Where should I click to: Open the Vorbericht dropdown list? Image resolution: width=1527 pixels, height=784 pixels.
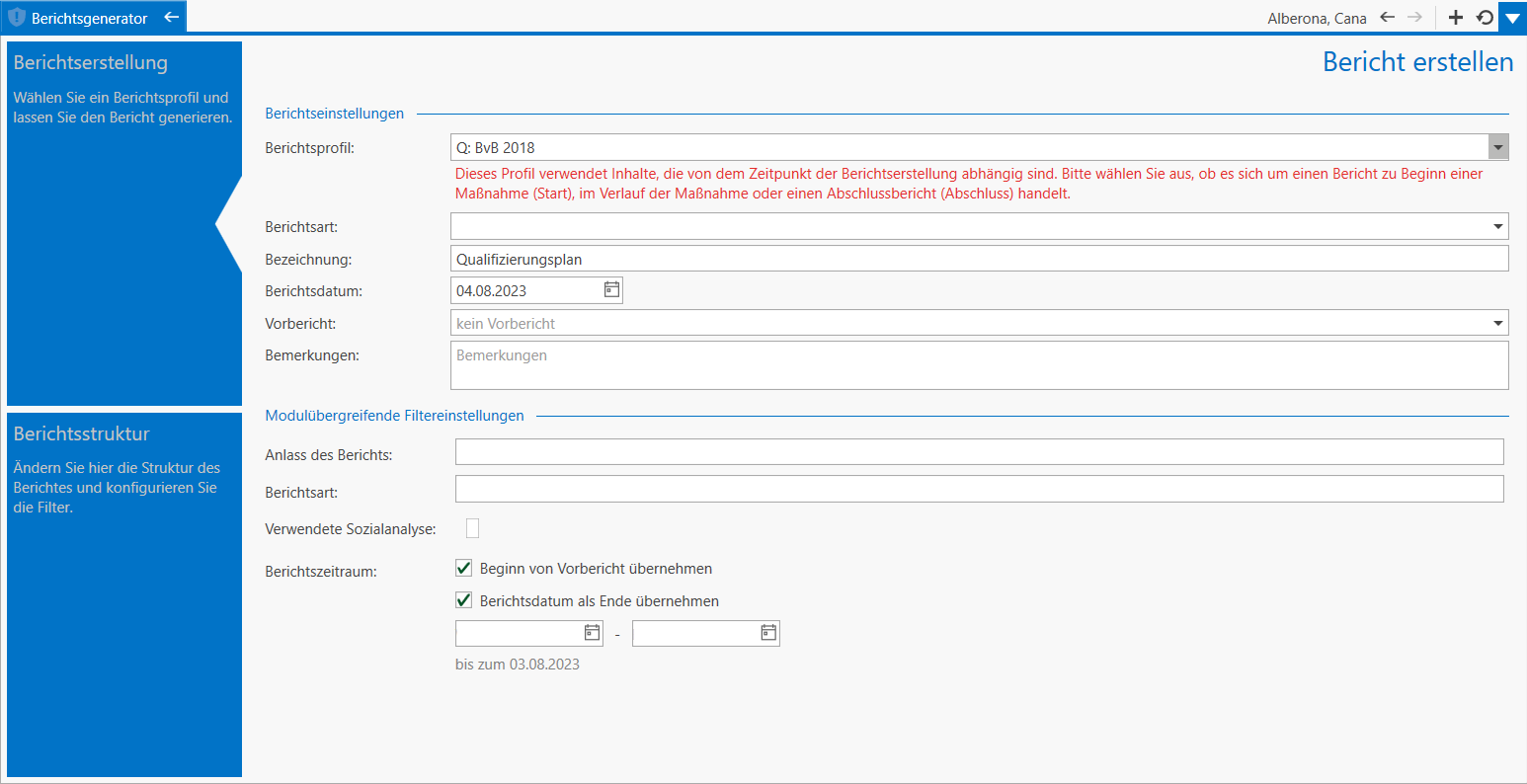coord(1499,323)
